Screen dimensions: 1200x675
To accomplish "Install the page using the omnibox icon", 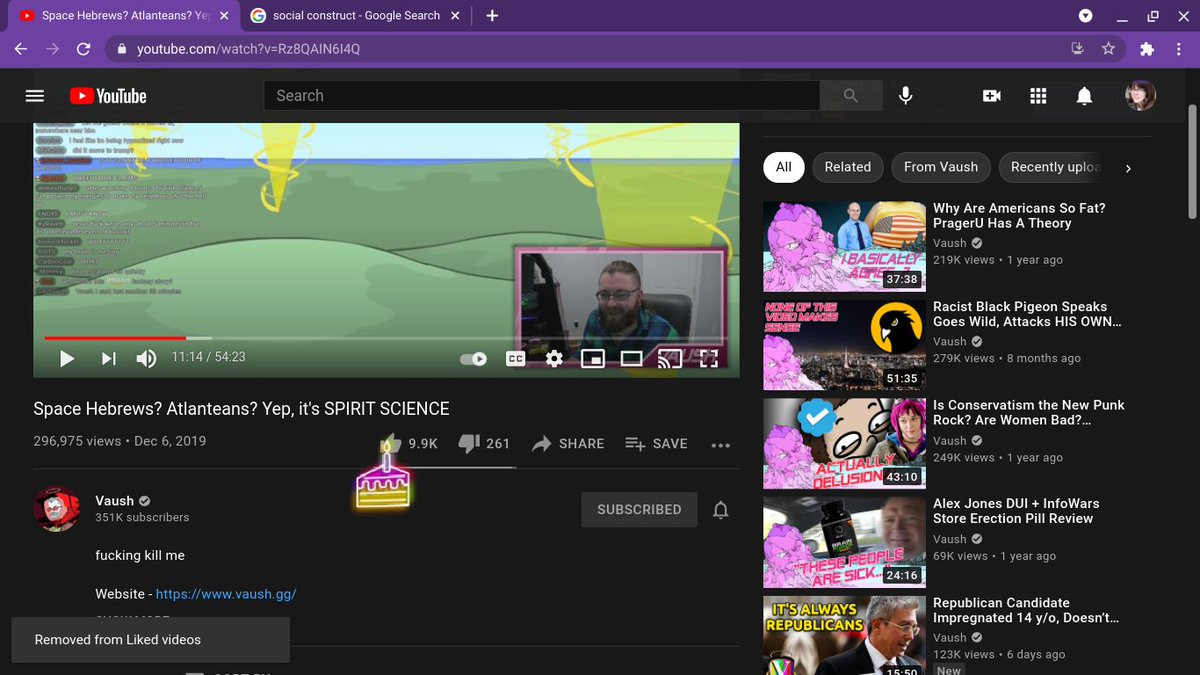I will pos(1077,49).
